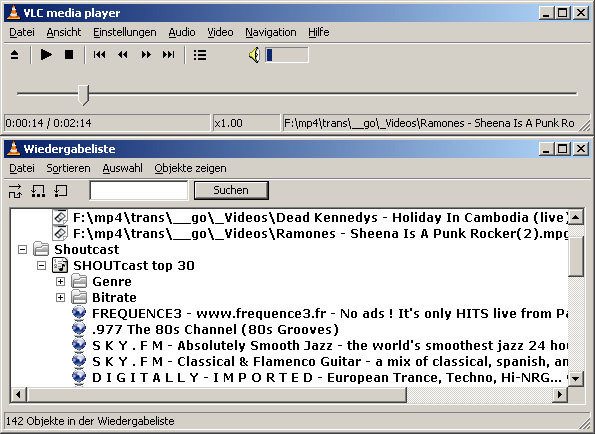Select FREQUENCE3 radio station entry
This screenshot has width=595, height=434.
click(x=330, y=313)
